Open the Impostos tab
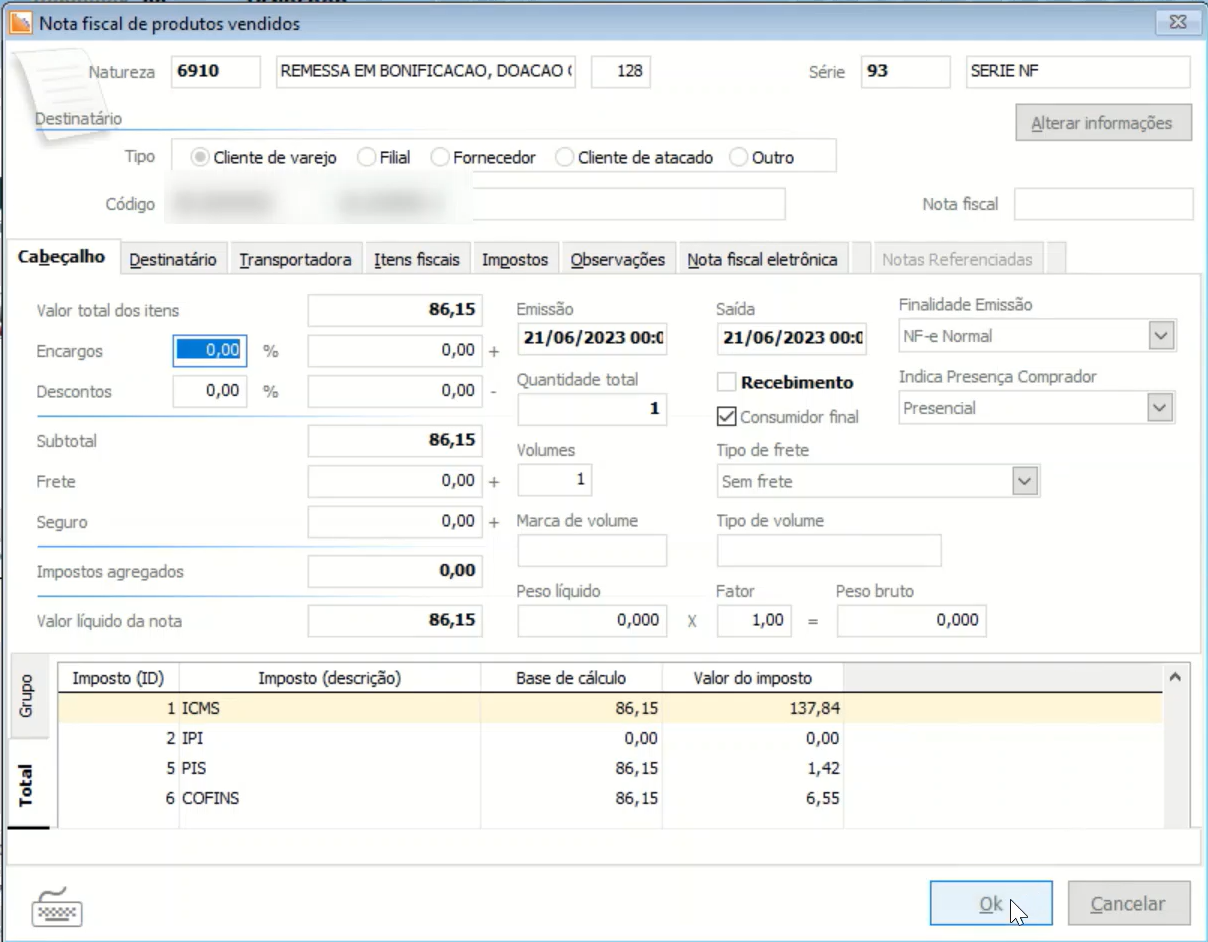The width and height of the screenshot is (1208, 942). coord(515,260)
